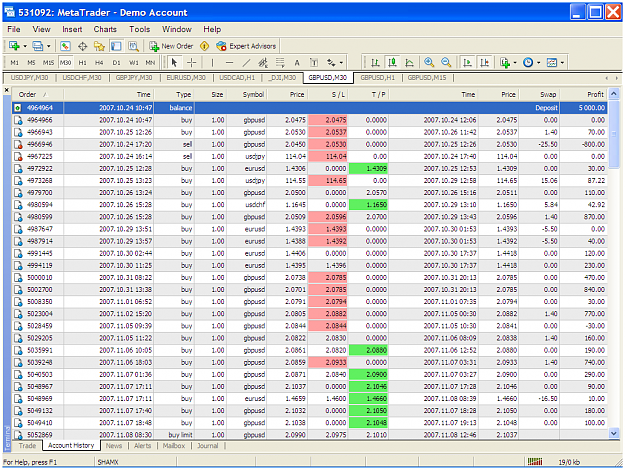Select the Equidistant Channel tool
Viewport: 625px width, 470px height.
[x=263, y=63]
